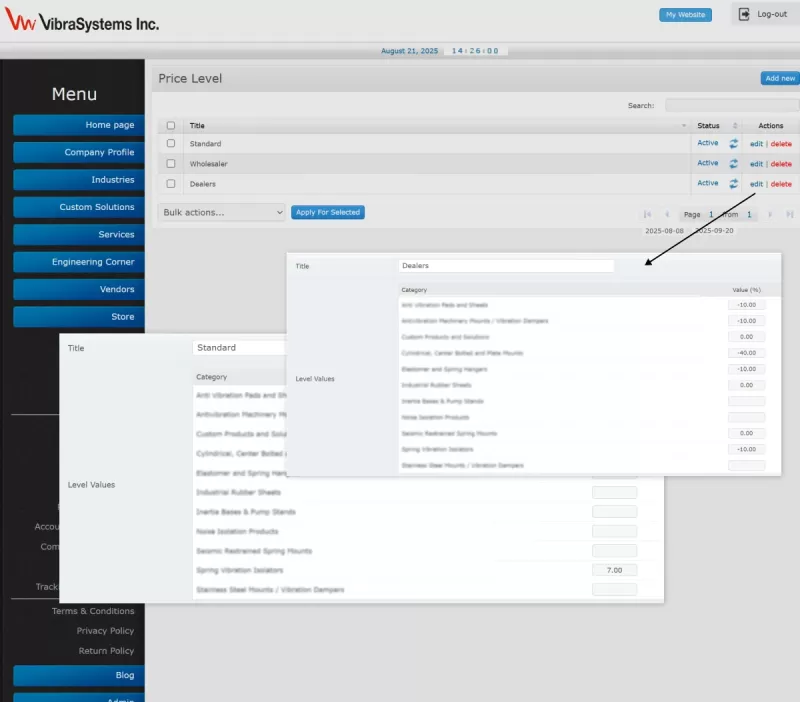Click the Search input field
Image resolution: width=800 pixels, height=702 pixels.
pyautogui.click(x=731, y=105)
